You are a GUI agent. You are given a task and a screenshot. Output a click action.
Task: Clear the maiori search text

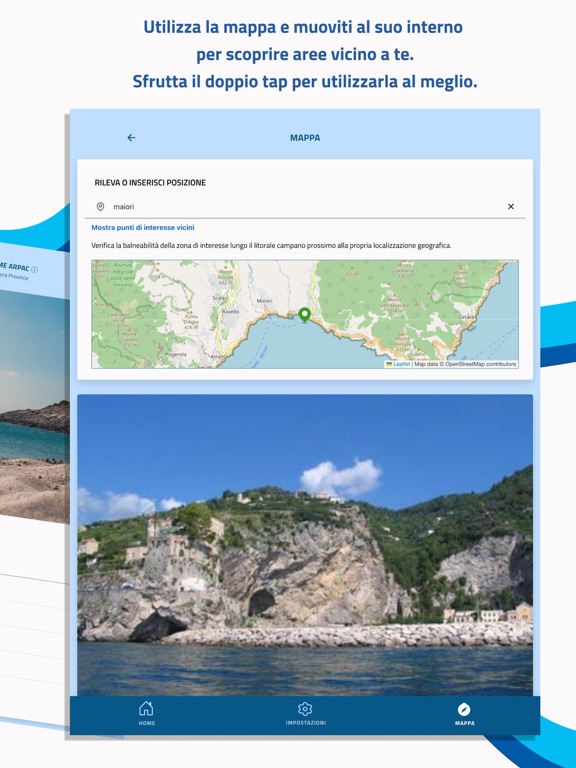(x=511, y=207)
